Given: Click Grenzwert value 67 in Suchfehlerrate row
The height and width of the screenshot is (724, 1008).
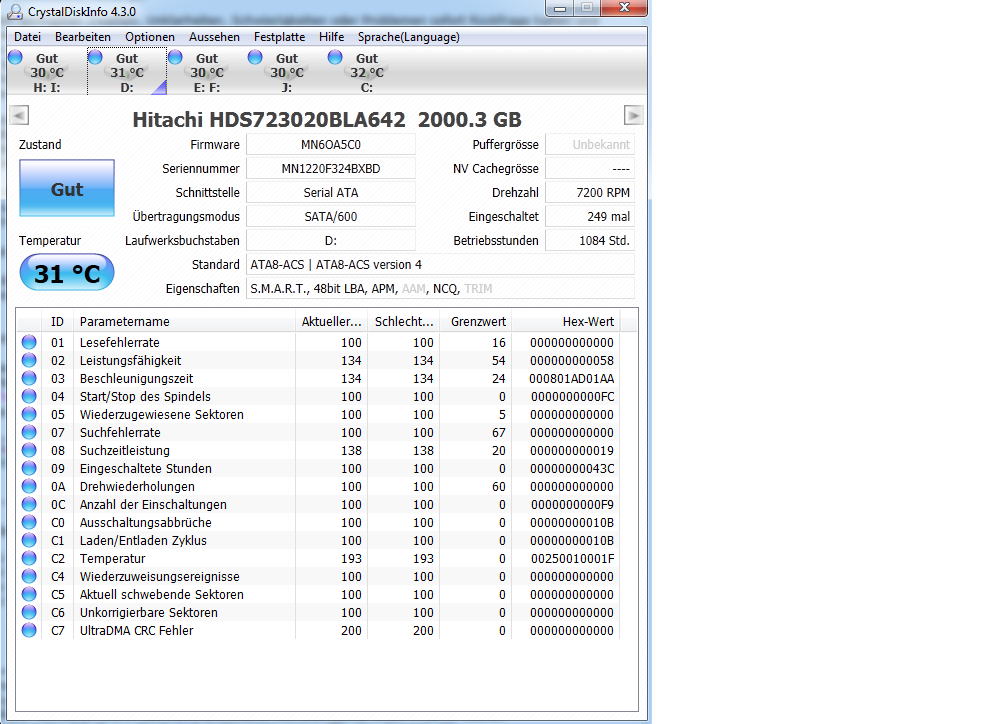Looking at the screenshot, I should pyautogui.click(x=499, y=433).
